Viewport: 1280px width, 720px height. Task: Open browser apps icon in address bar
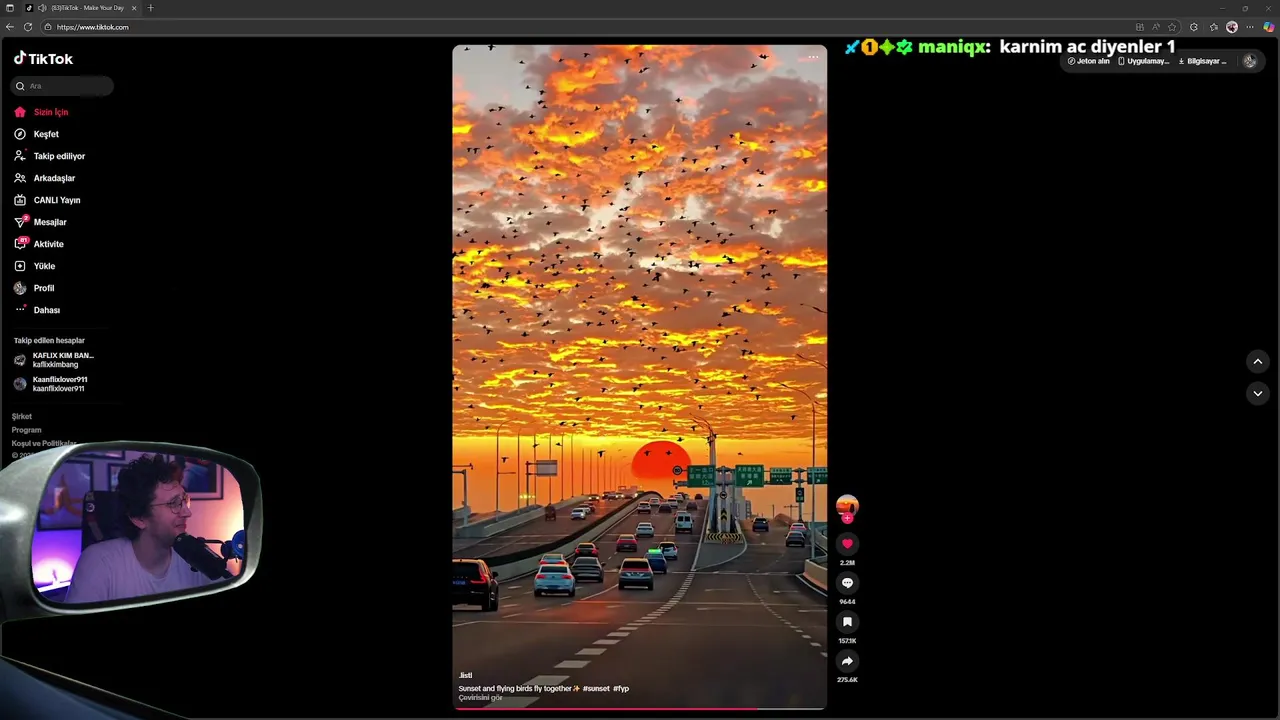[x=1140, y=27]
